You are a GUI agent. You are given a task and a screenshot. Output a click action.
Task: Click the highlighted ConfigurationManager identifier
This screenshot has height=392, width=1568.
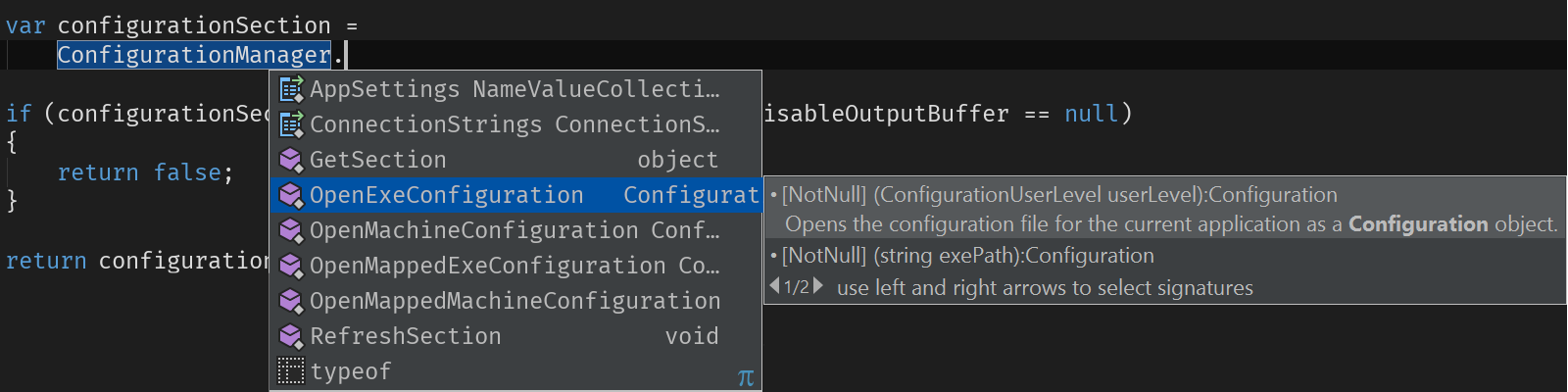194,55
